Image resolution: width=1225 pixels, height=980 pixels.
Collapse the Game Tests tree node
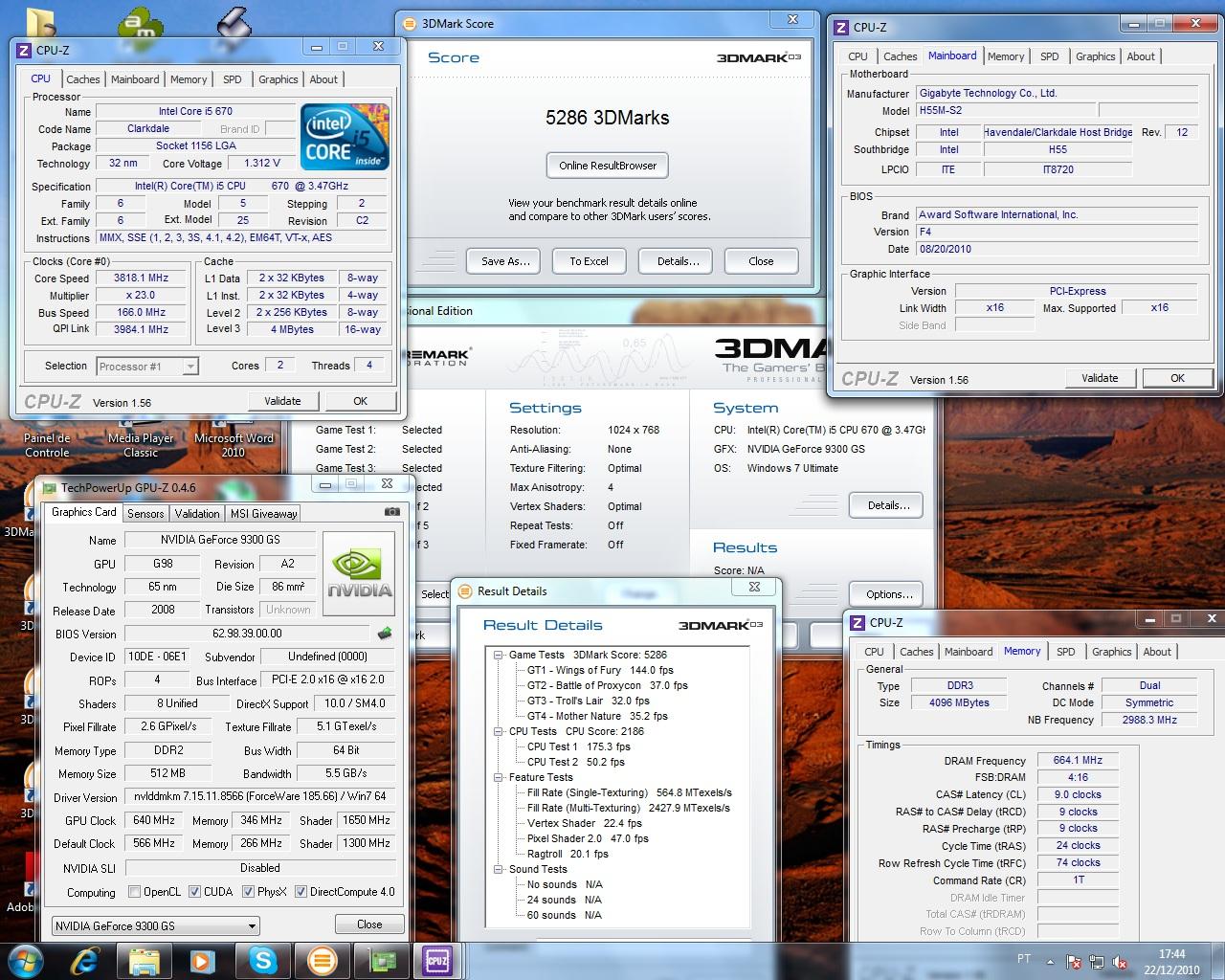(499, 656)
